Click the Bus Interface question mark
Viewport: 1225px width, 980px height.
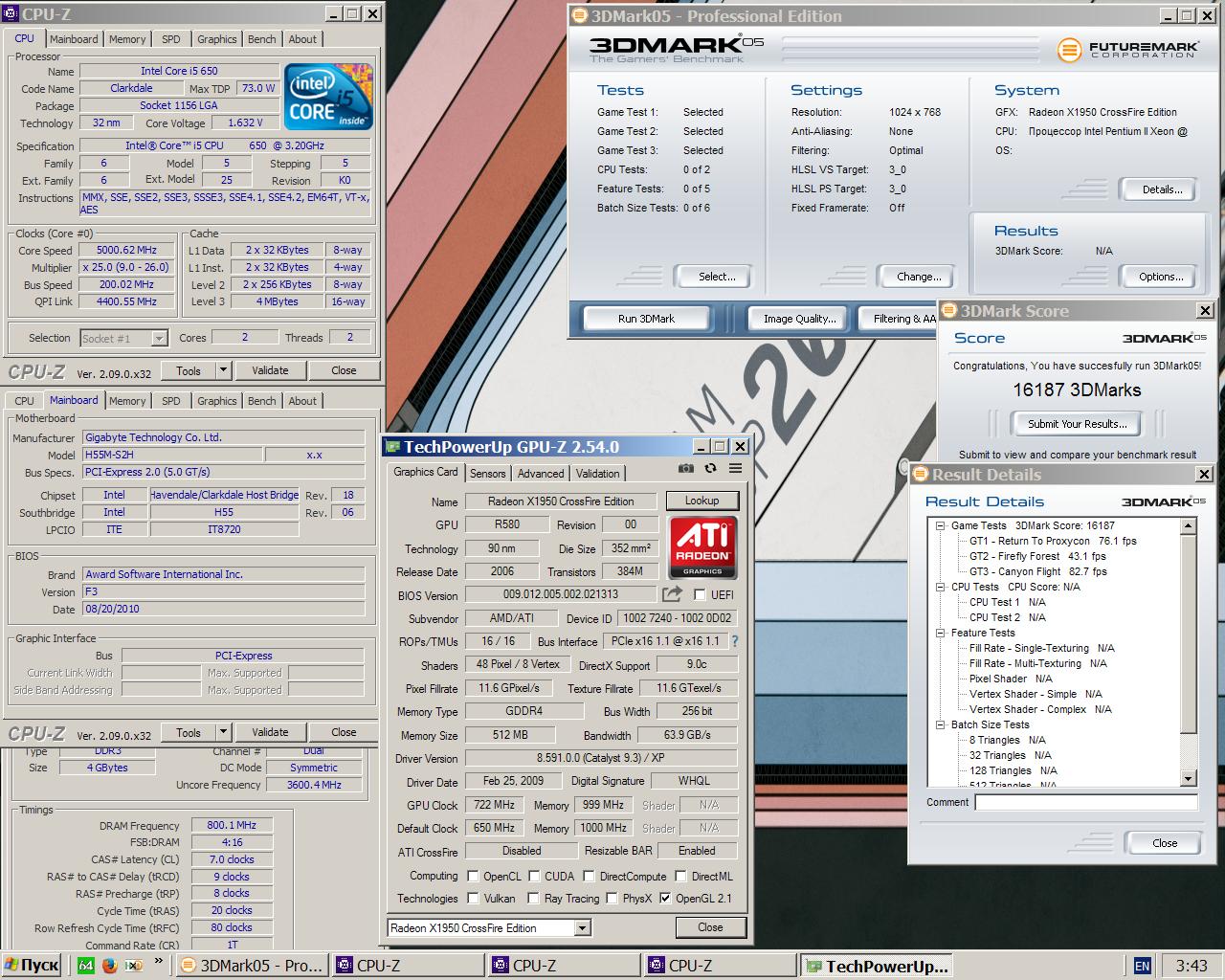[x=735, y=641]
